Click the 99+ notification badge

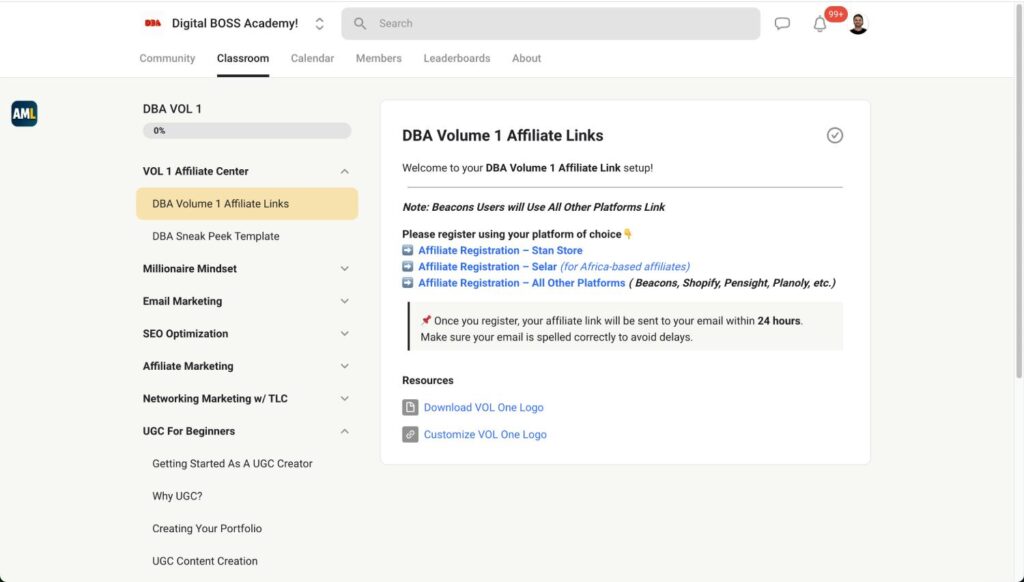[836, 14]
